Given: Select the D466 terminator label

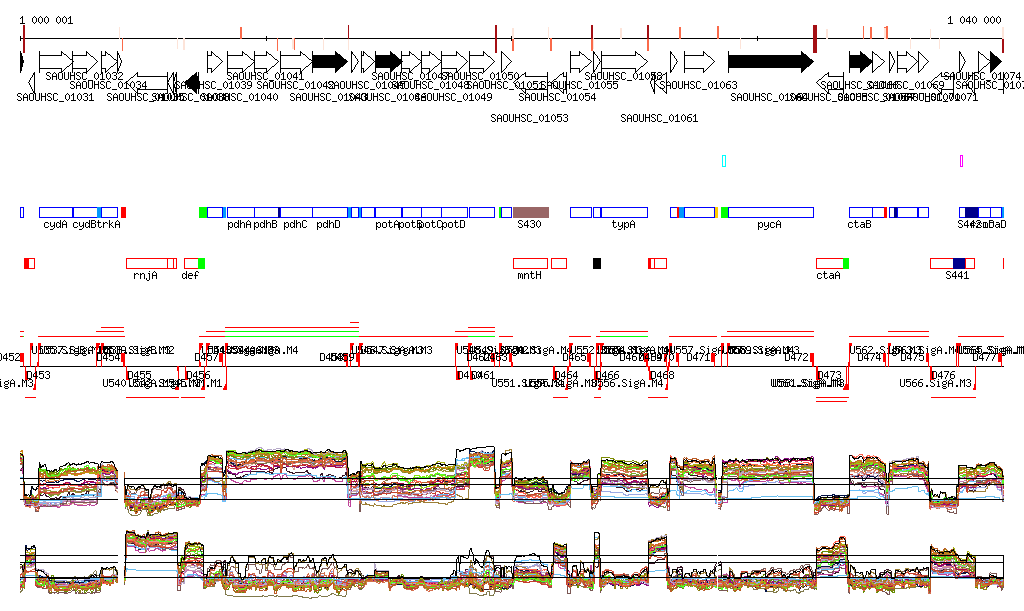Looking at the screenshot, I should pos(607,375).
